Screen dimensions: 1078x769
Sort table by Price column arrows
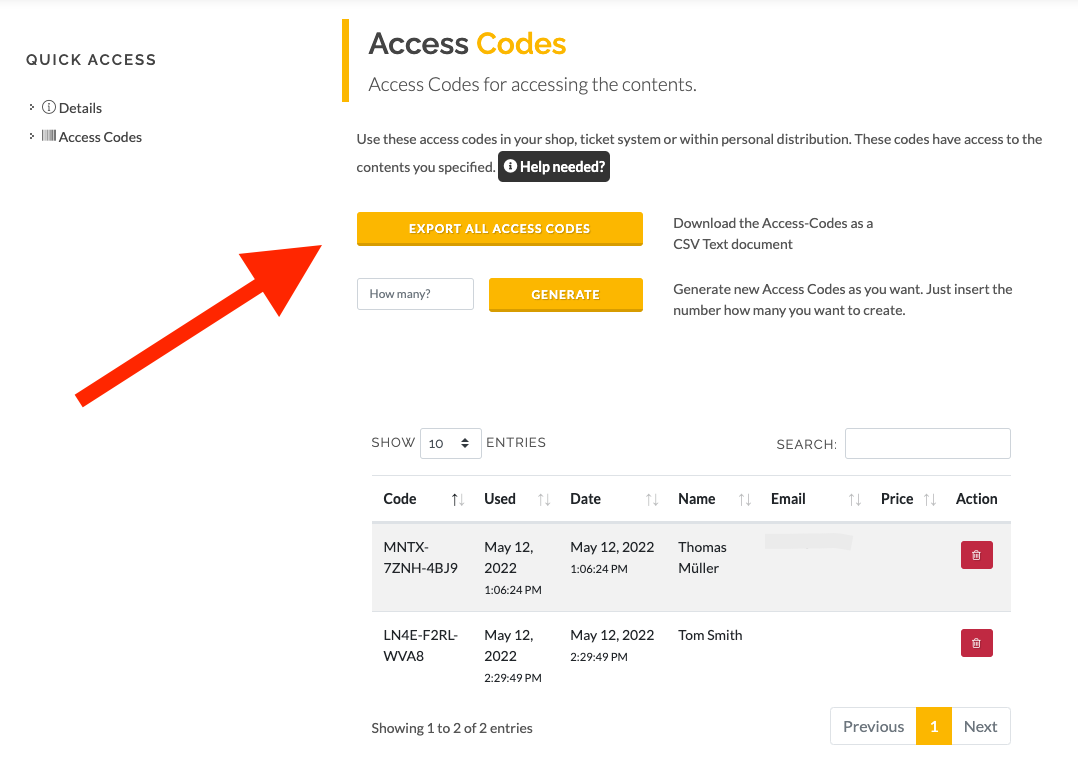930,500
